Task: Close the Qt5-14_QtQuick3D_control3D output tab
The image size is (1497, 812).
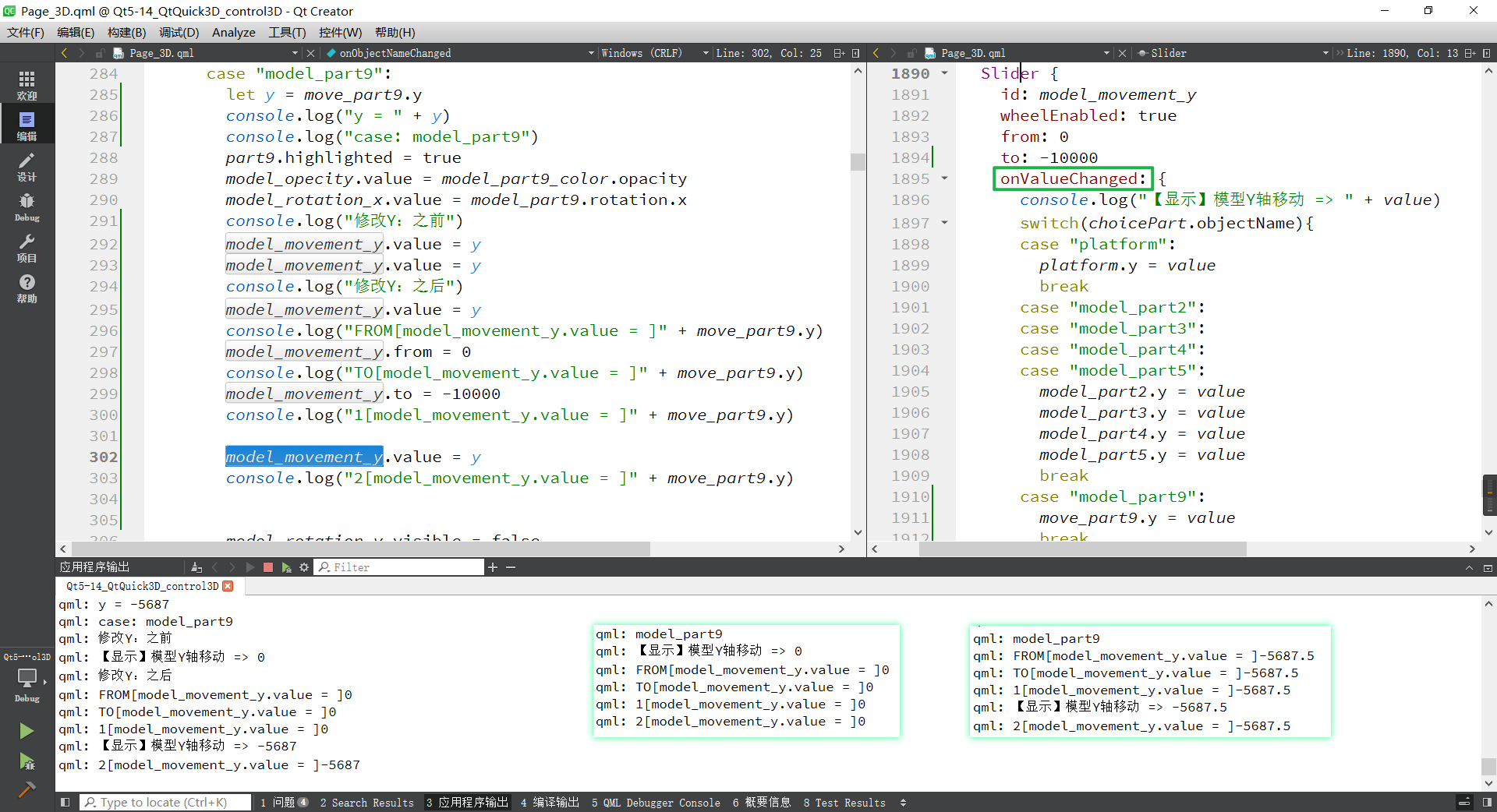Action: pos(228,586)
